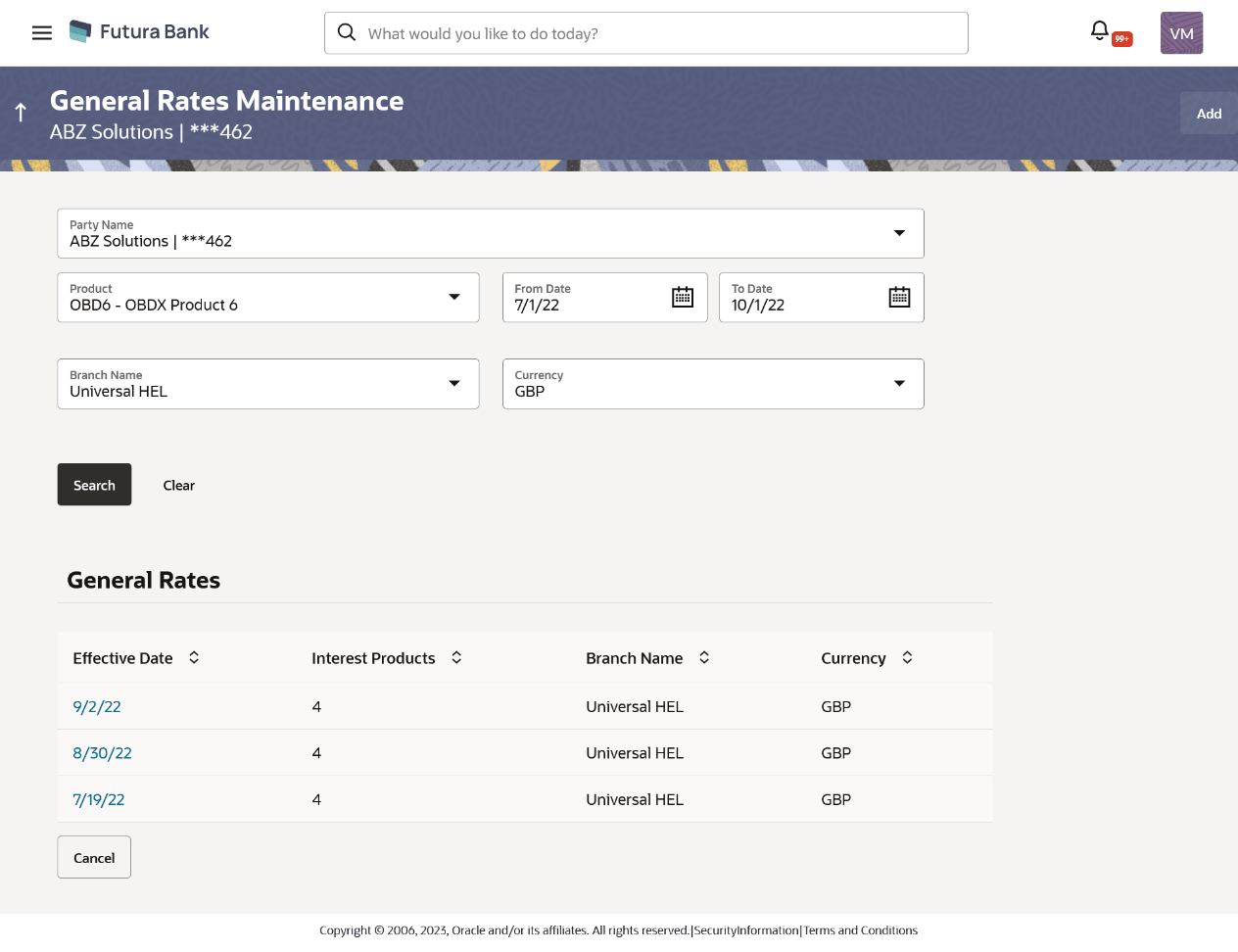Expand the Branch Name dropdown
Screen dimensions: 1238x952
point(454,384)
